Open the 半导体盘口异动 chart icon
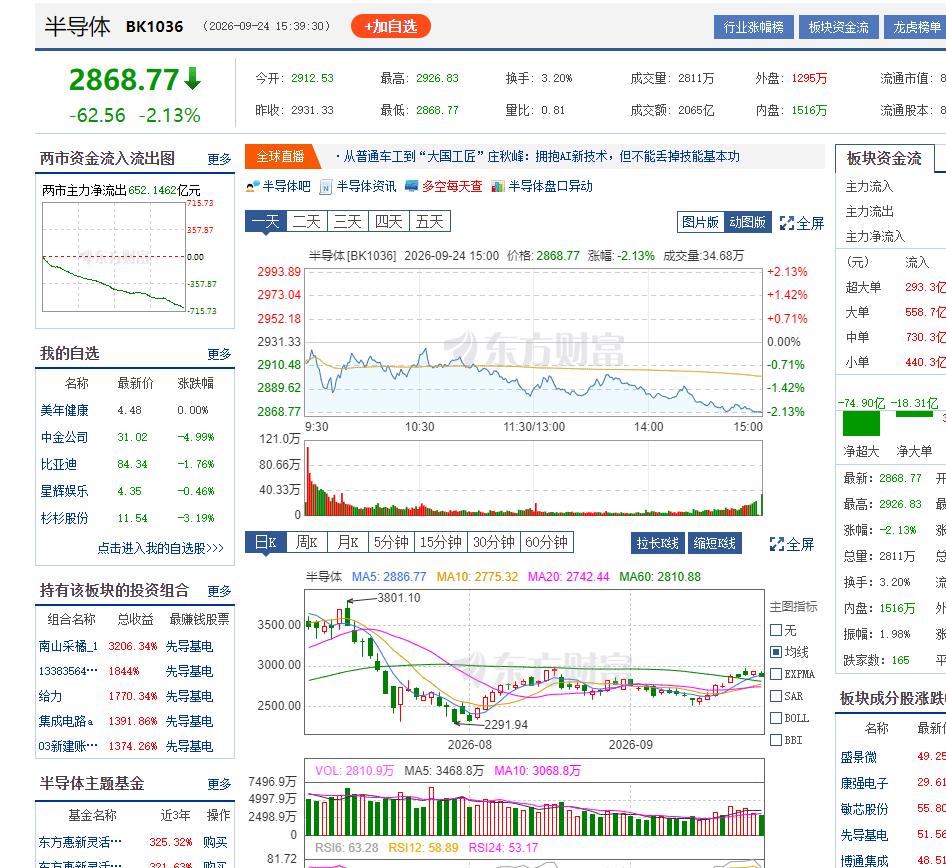The height and width of the screenshot is (868, 946). point(498,186)
